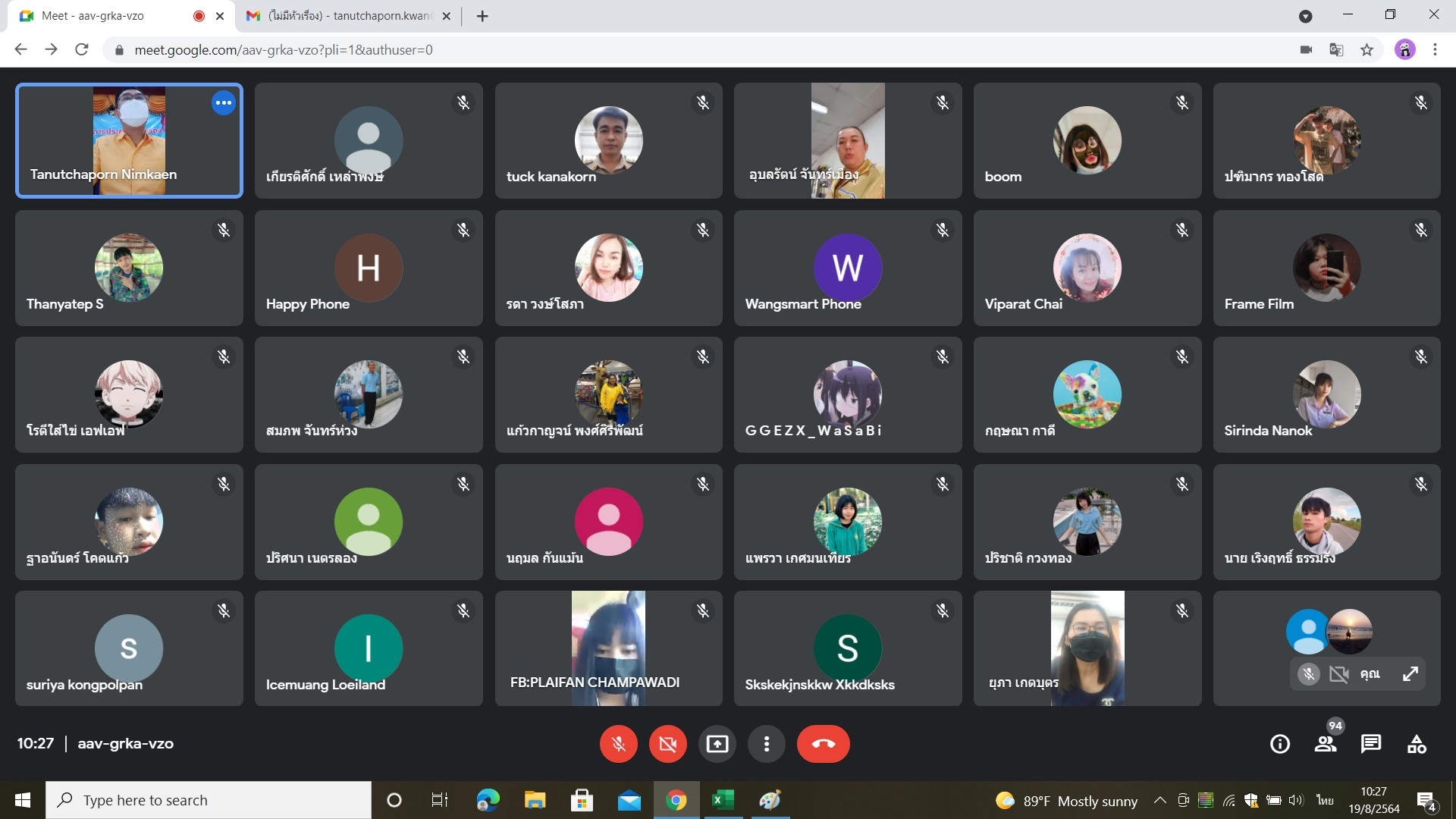This screenshot has height=819, width=1456.
Task: Expand the self-view tile arrow
Action: [1410, 673]
